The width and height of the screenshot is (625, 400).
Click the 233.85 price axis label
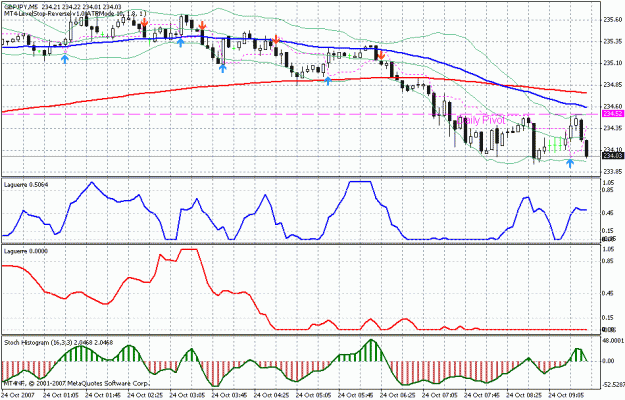(613, 171)
